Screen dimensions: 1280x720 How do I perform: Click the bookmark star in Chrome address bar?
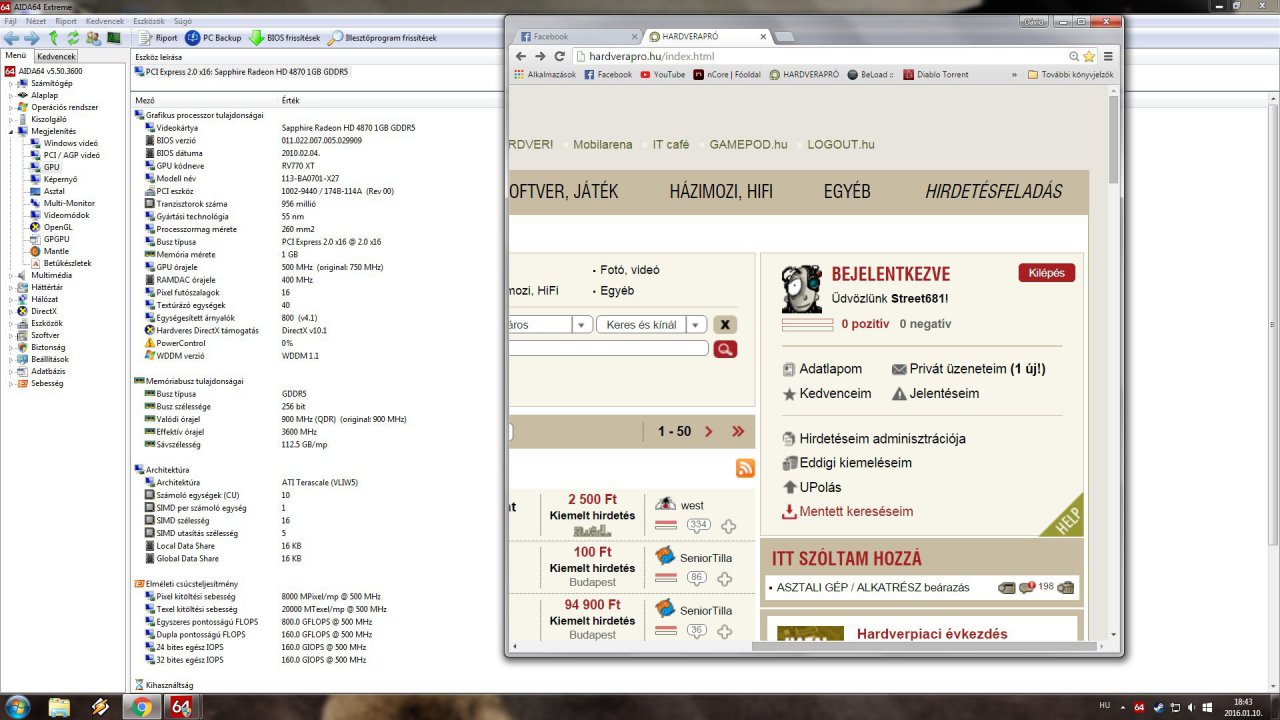click(x=1089, y=57)
